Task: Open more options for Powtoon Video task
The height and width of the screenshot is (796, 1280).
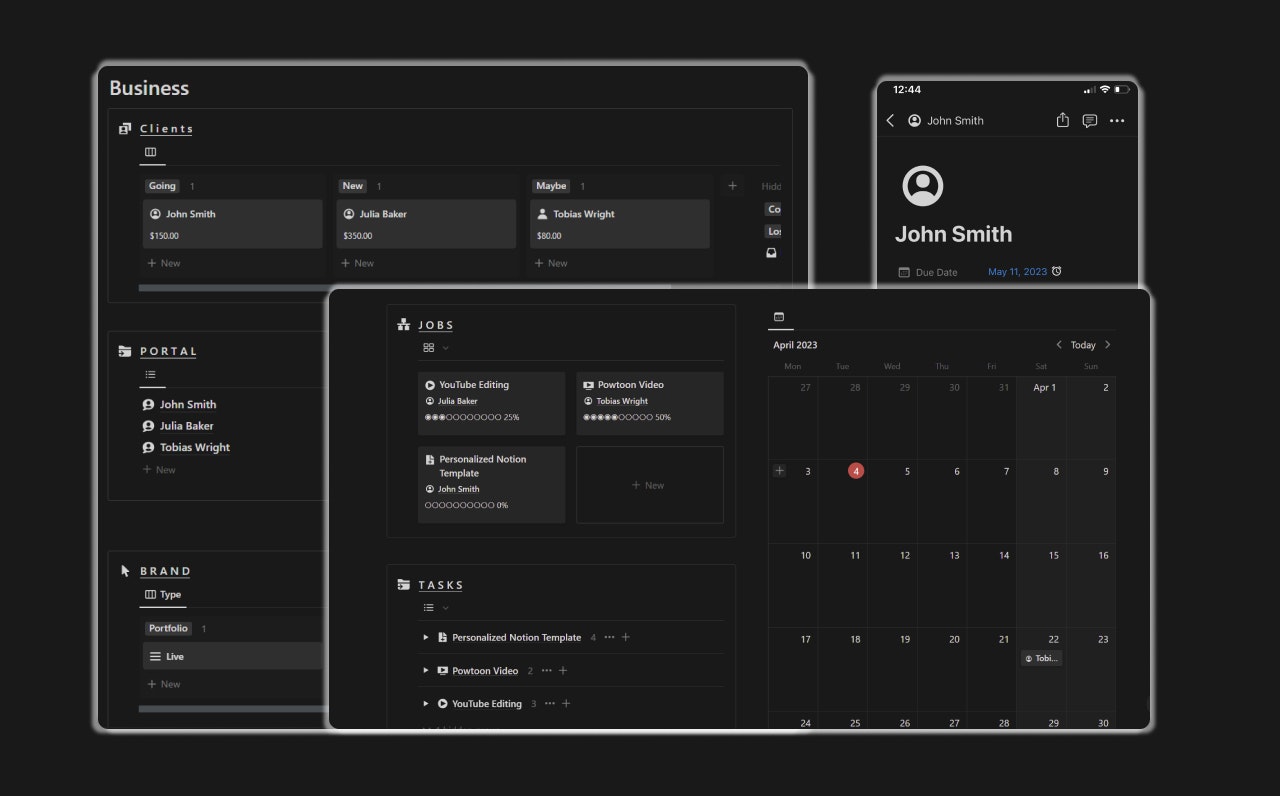Action: 547,670
